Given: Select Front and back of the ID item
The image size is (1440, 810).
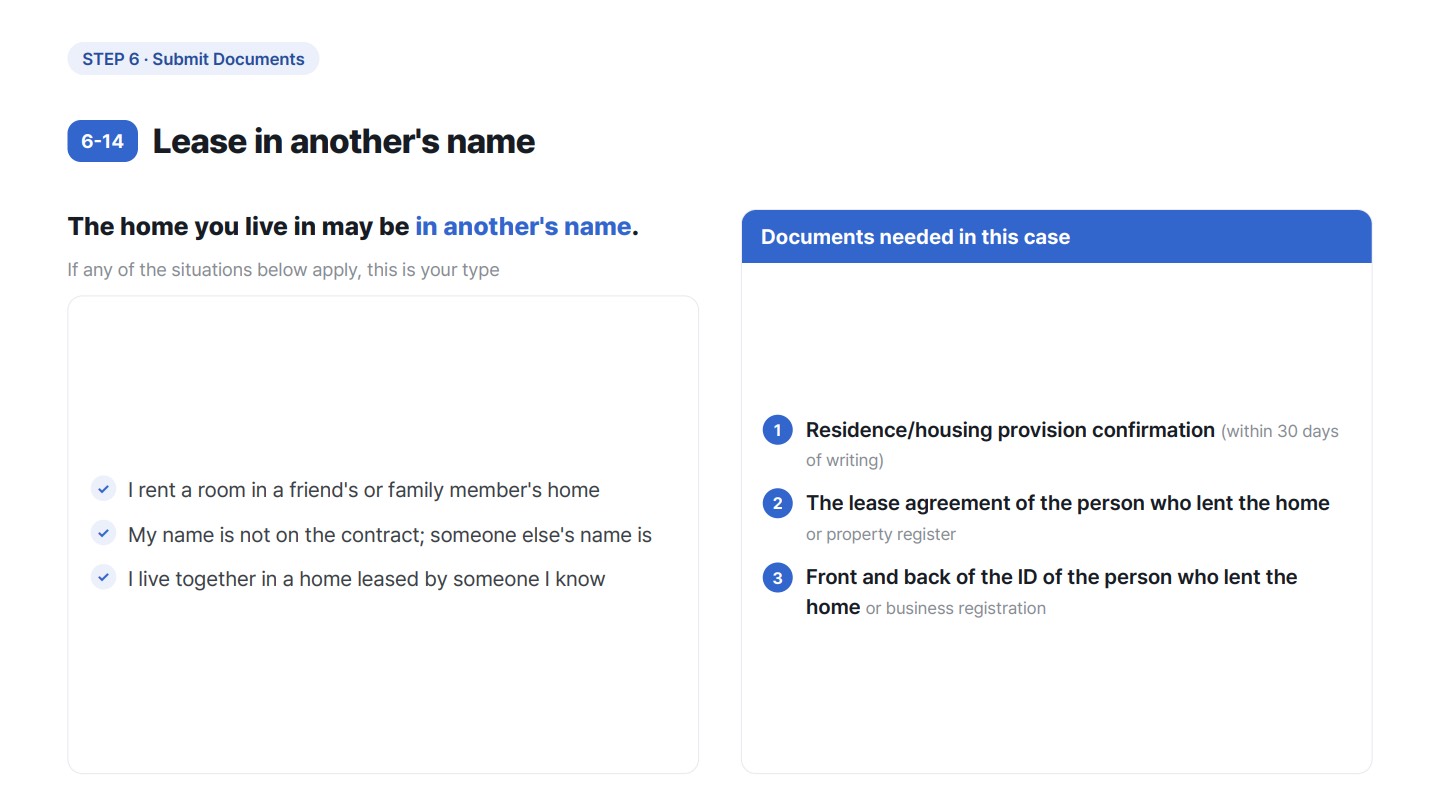Looking at the screenshot, I should click(1052, 592).
